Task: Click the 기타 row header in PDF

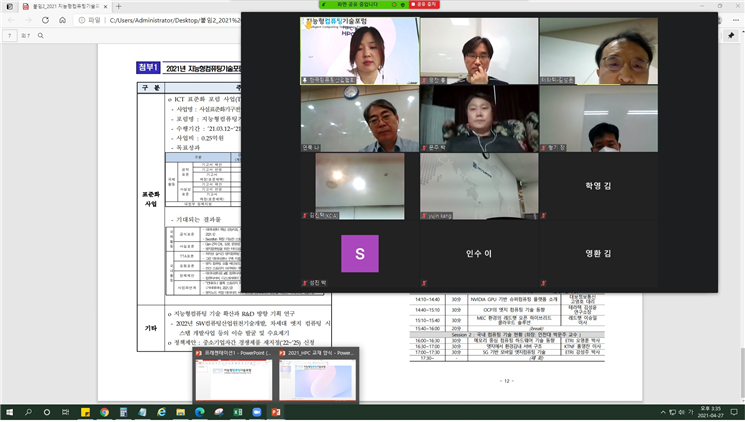Action: [x=151, y=328]
